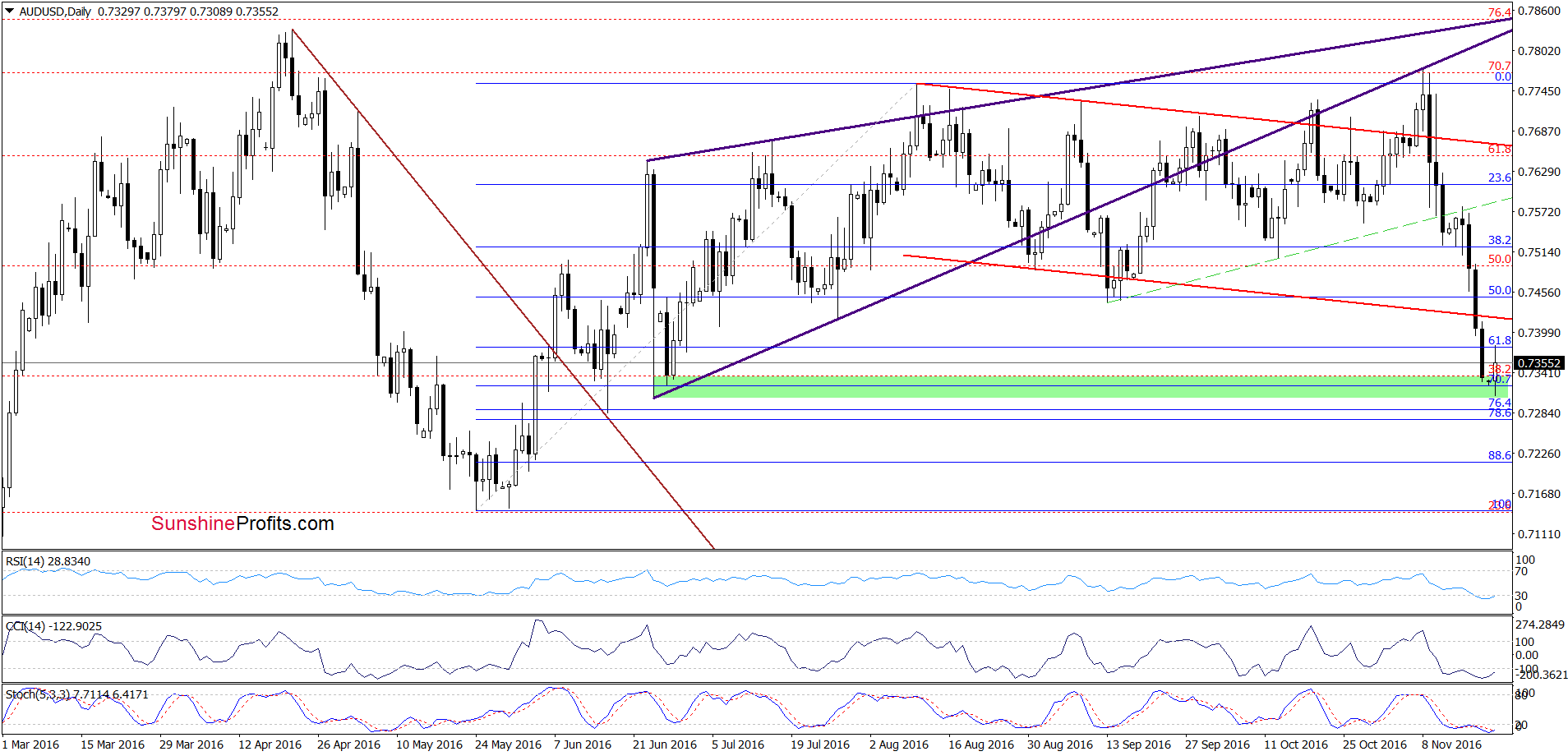Click the 0.78020 price axis label
Viewport: 1568px width, 756px height.
click(x=1538, y=51)
